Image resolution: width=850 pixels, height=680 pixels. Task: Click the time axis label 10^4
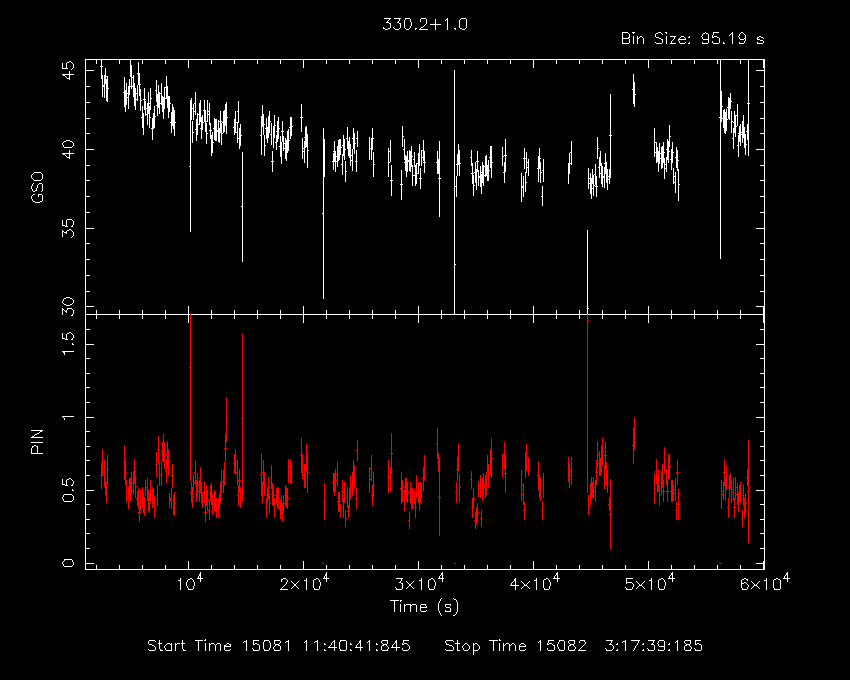(189, 583)
